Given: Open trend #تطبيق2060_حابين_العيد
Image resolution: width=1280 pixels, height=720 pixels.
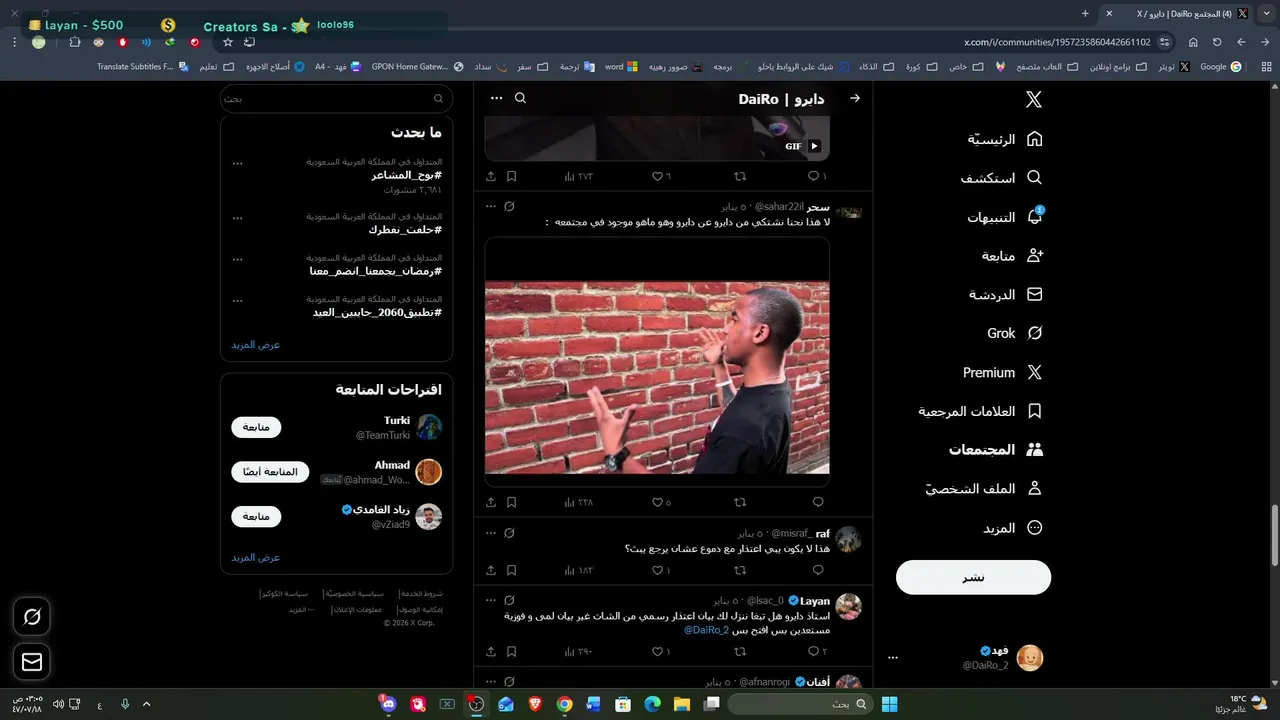Looking at the screenshot, I should click(x=377, y=312).
